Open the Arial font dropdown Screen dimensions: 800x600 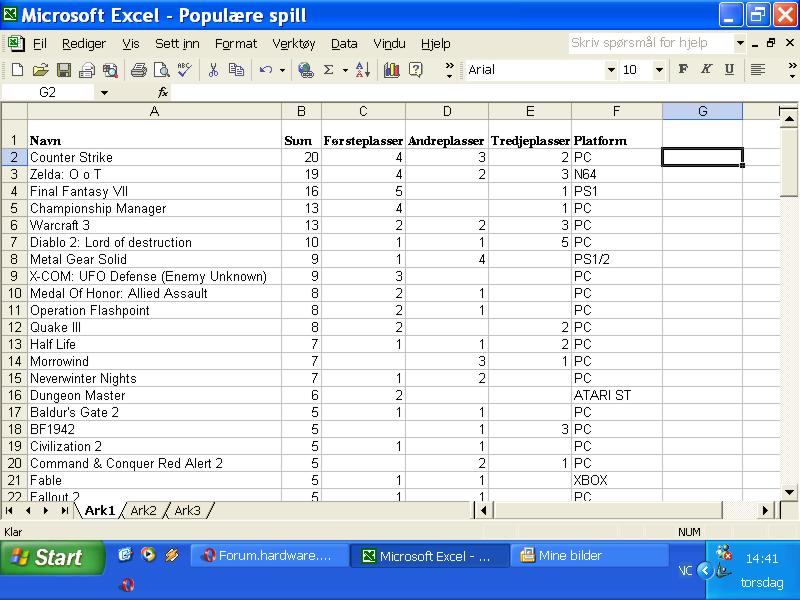(x=611, y=70)
